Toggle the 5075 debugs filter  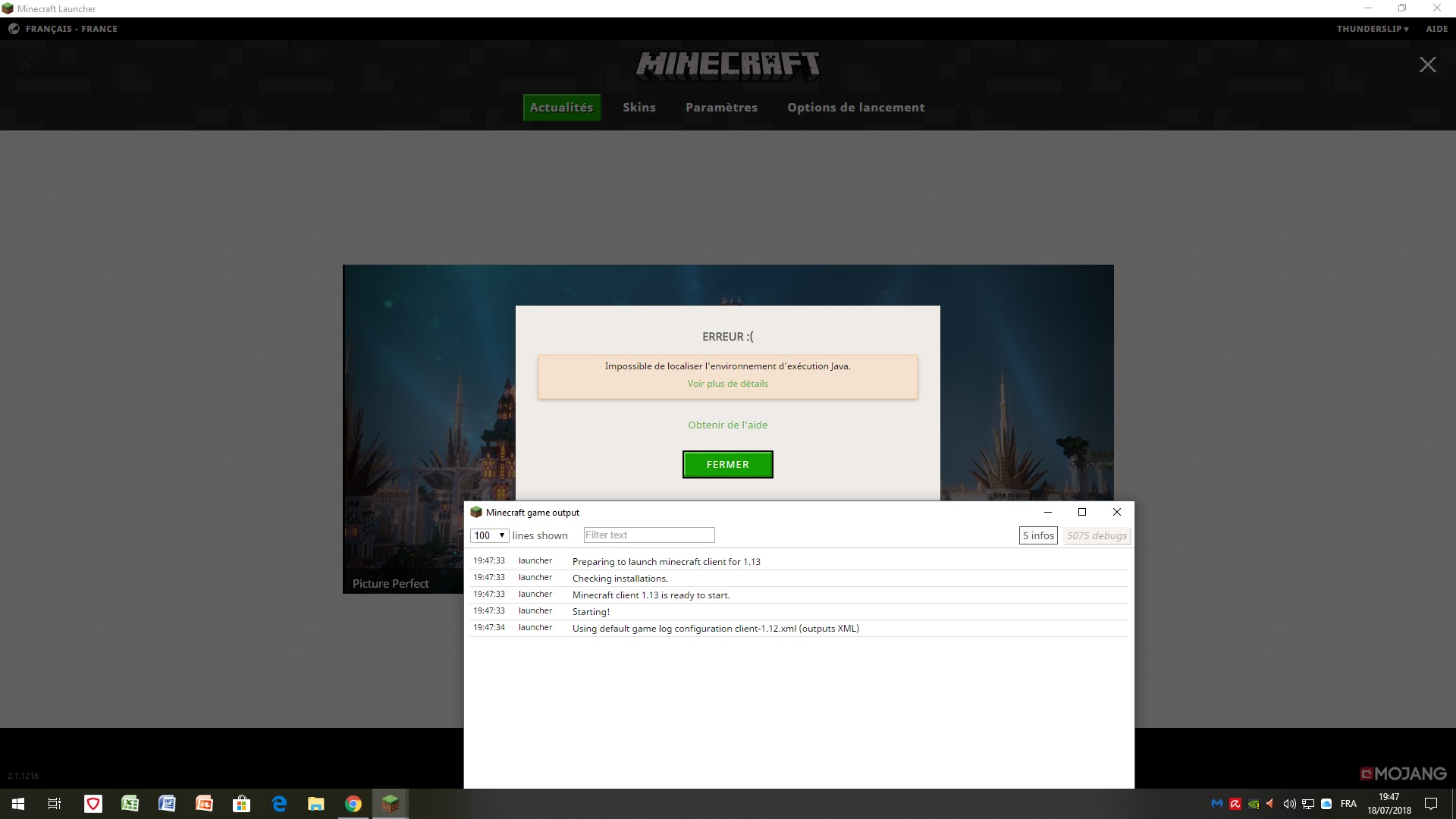tap(1097, 535)
